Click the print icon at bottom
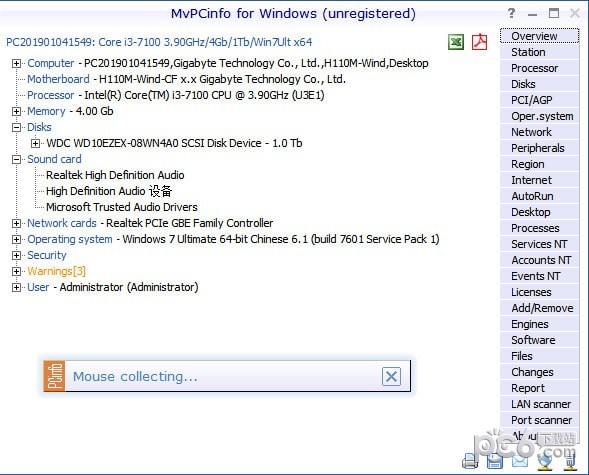This screenshot has width=589, height=475. pyautogui.click(x=470, y=461)
